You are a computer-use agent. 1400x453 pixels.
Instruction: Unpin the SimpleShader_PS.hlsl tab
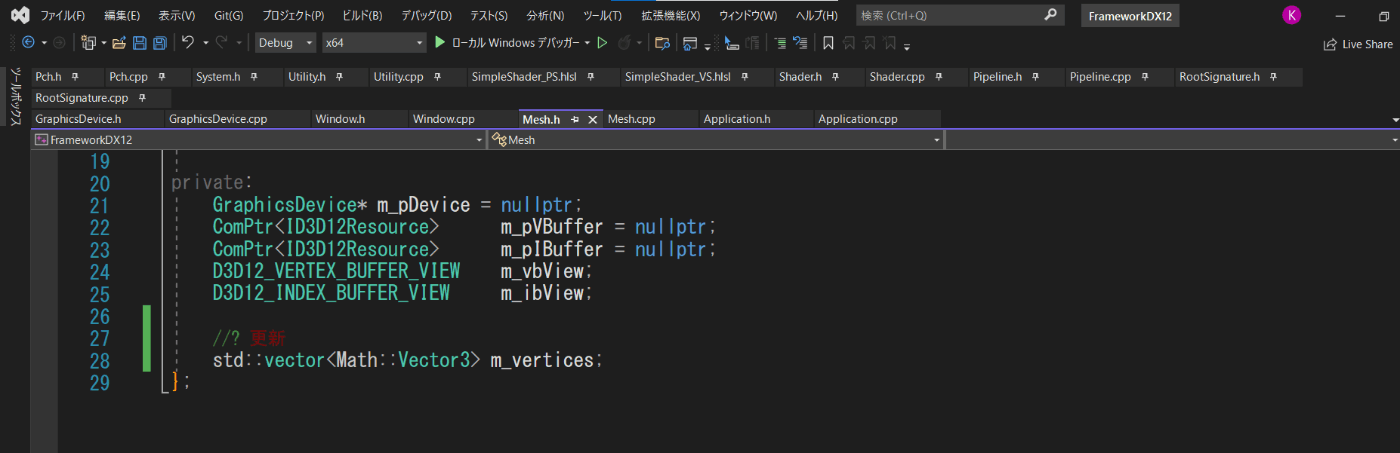pyautogui.click(x=592, y=77)
